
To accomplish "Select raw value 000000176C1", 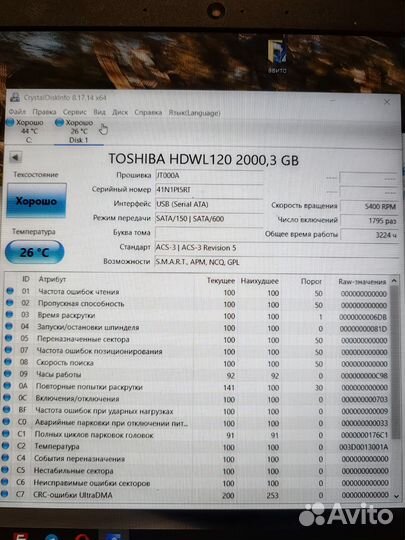I will pyautogui.click(x=364, y=435).
